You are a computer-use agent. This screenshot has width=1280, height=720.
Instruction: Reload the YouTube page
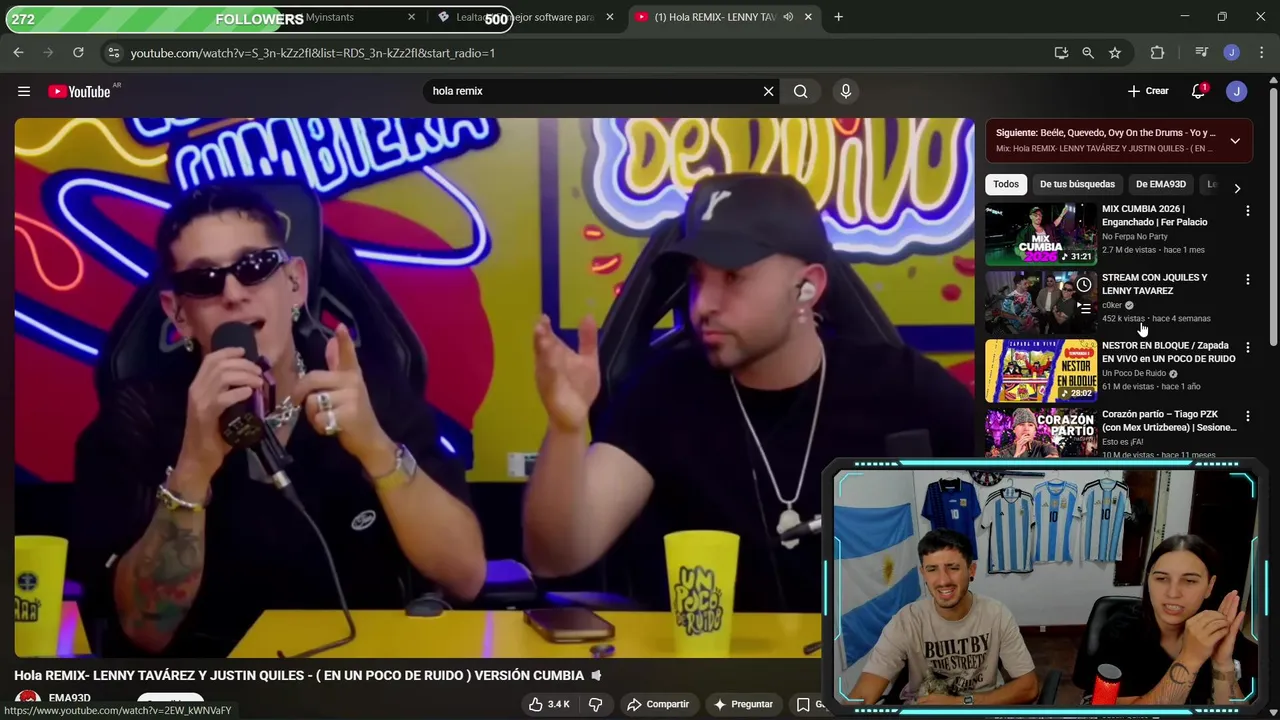[78, 53]
